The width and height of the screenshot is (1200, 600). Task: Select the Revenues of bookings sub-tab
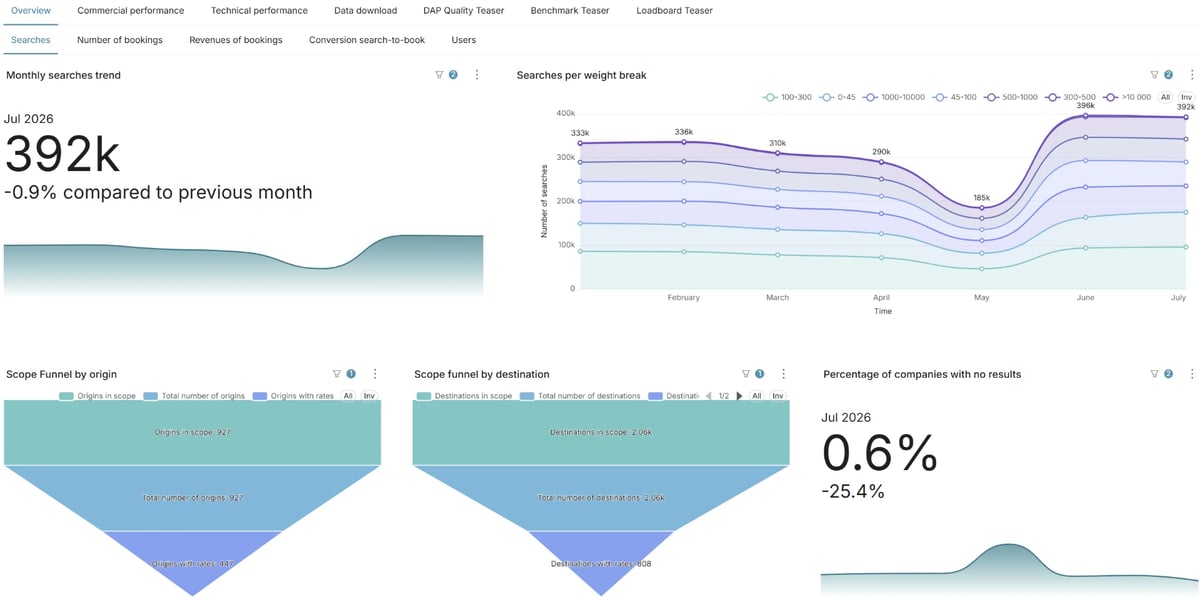pos(236,40)
